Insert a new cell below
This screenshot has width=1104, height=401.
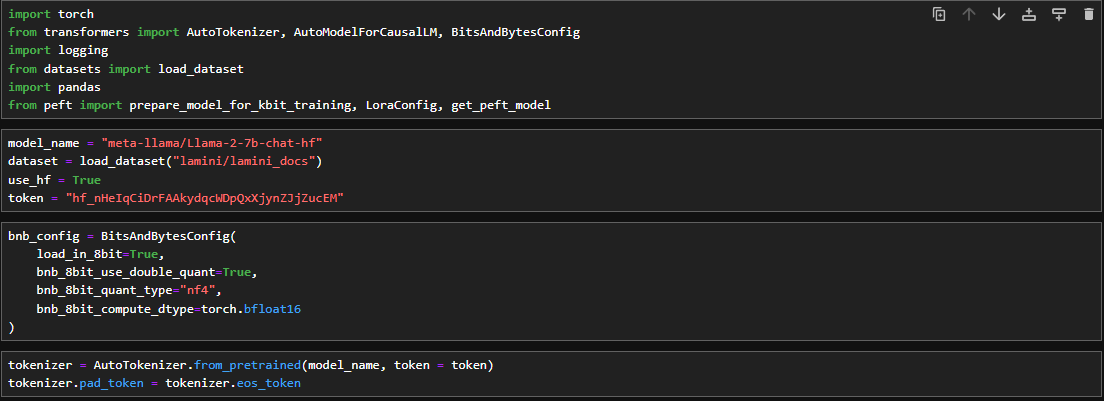[x=1058, y=14]
